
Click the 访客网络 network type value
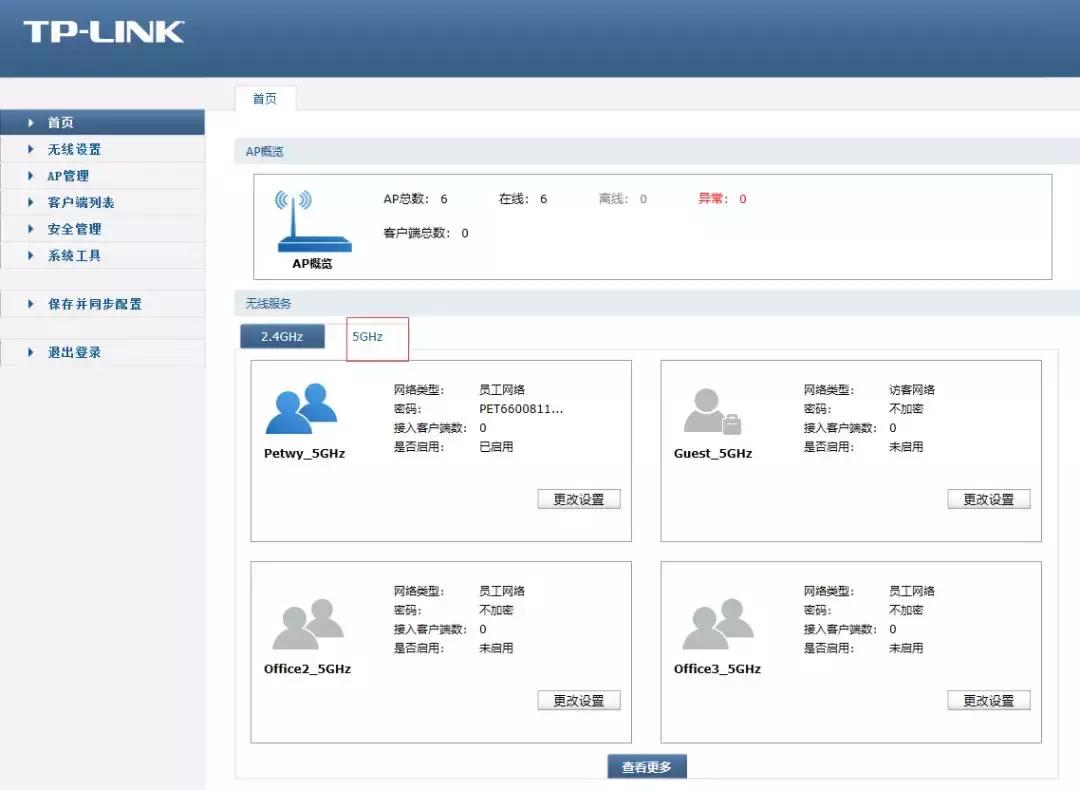tap(912, 389)
